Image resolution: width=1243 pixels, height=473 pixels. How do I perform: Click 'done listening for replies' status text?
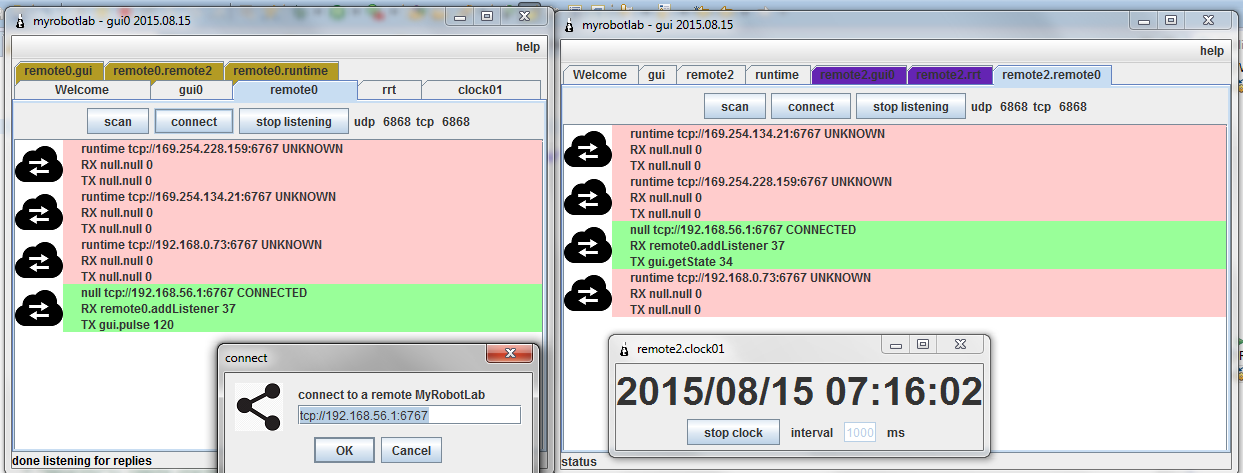click(x=84, y=461)
